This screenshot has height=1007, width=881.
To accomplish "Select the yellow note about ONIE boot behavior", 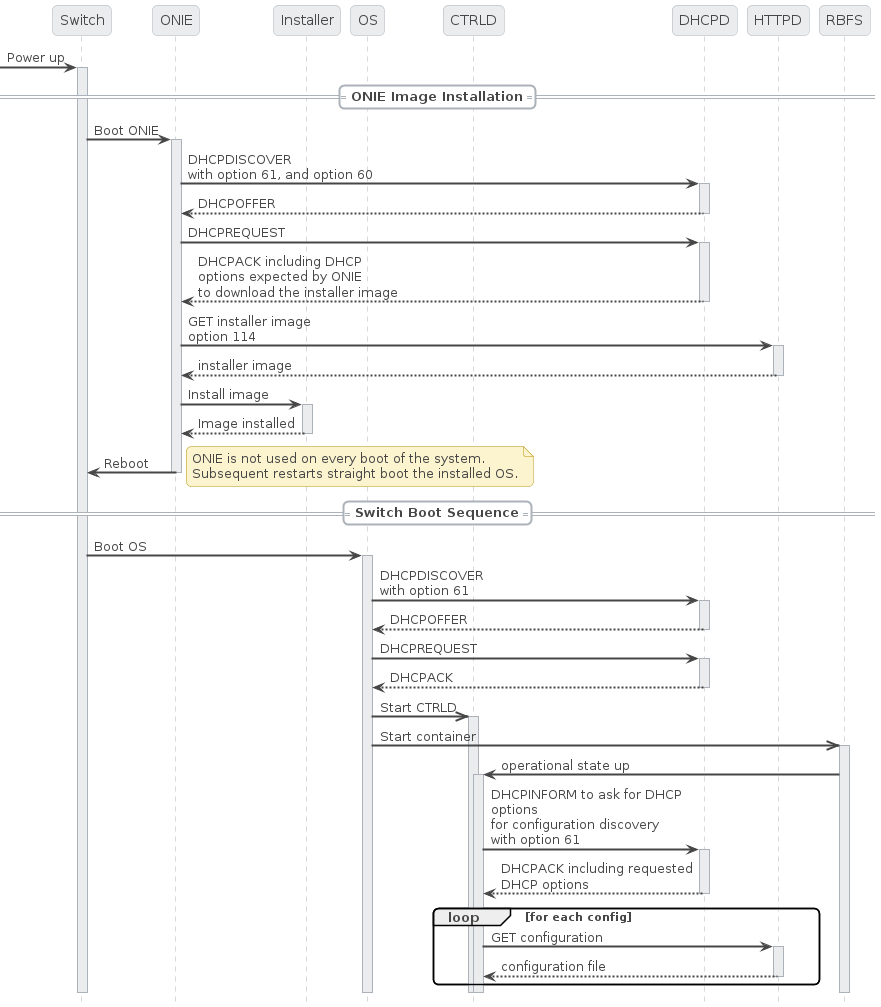I will click(359, 466).
